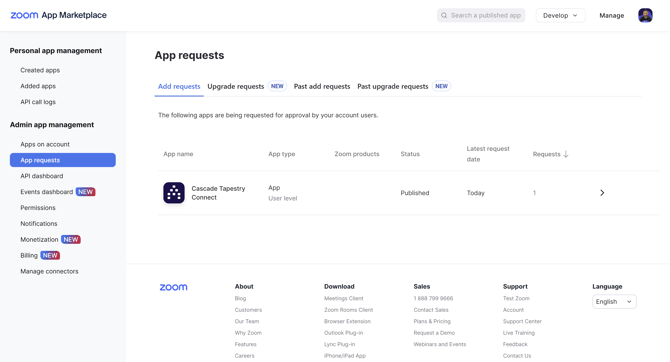Screen dimensions: 670x362
Task: Open the footer Lync Plug-in link
Action: (340, 344)
